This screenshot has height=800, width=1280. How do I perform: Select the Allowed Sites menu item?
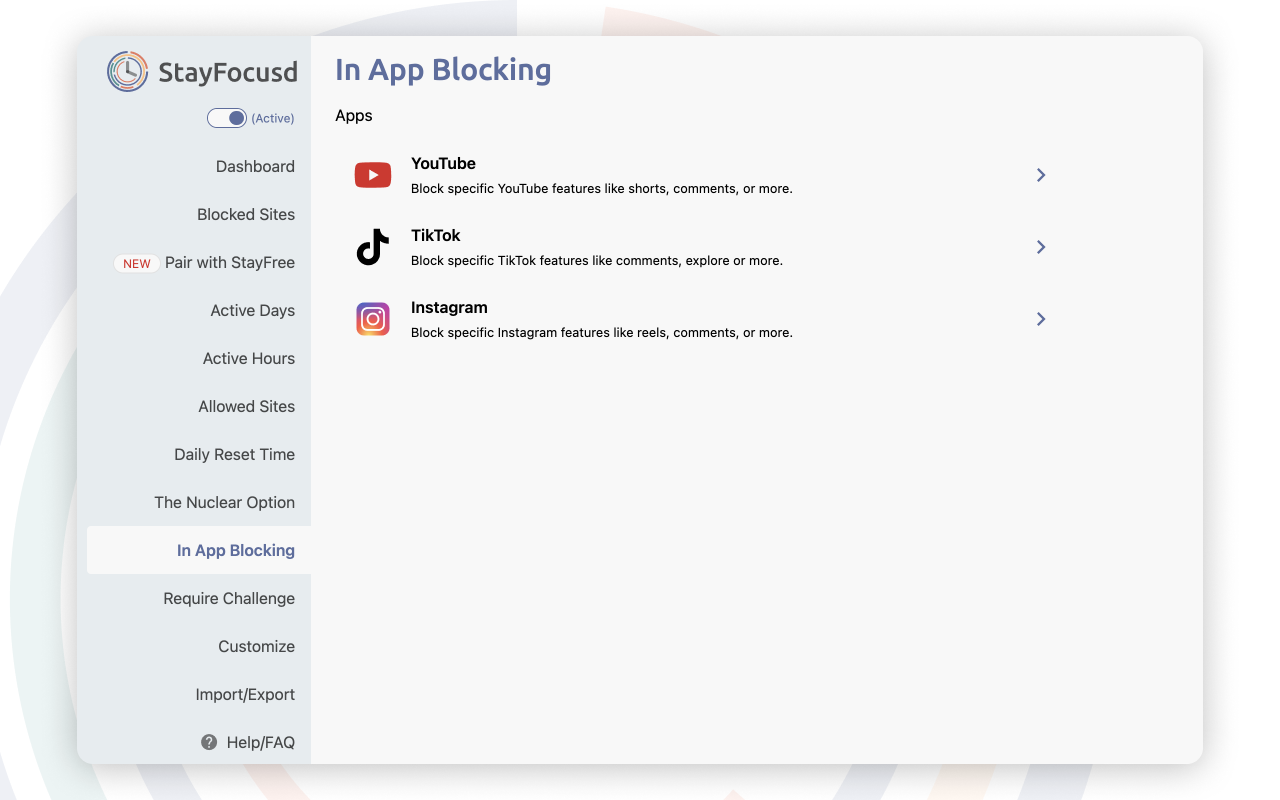click(246, 406)
